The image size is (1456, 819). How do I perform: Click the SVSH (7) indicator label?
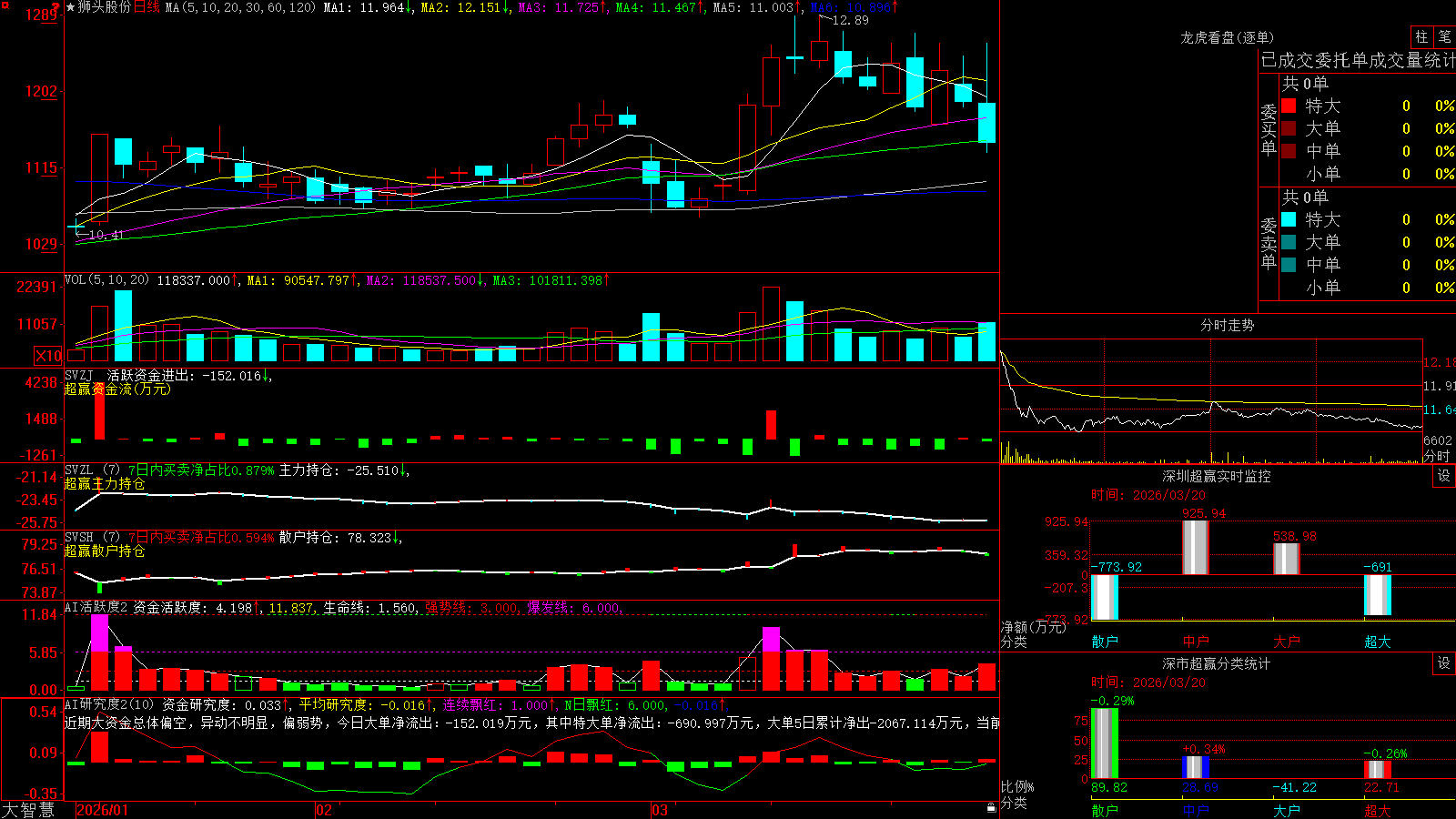point(92,538)
